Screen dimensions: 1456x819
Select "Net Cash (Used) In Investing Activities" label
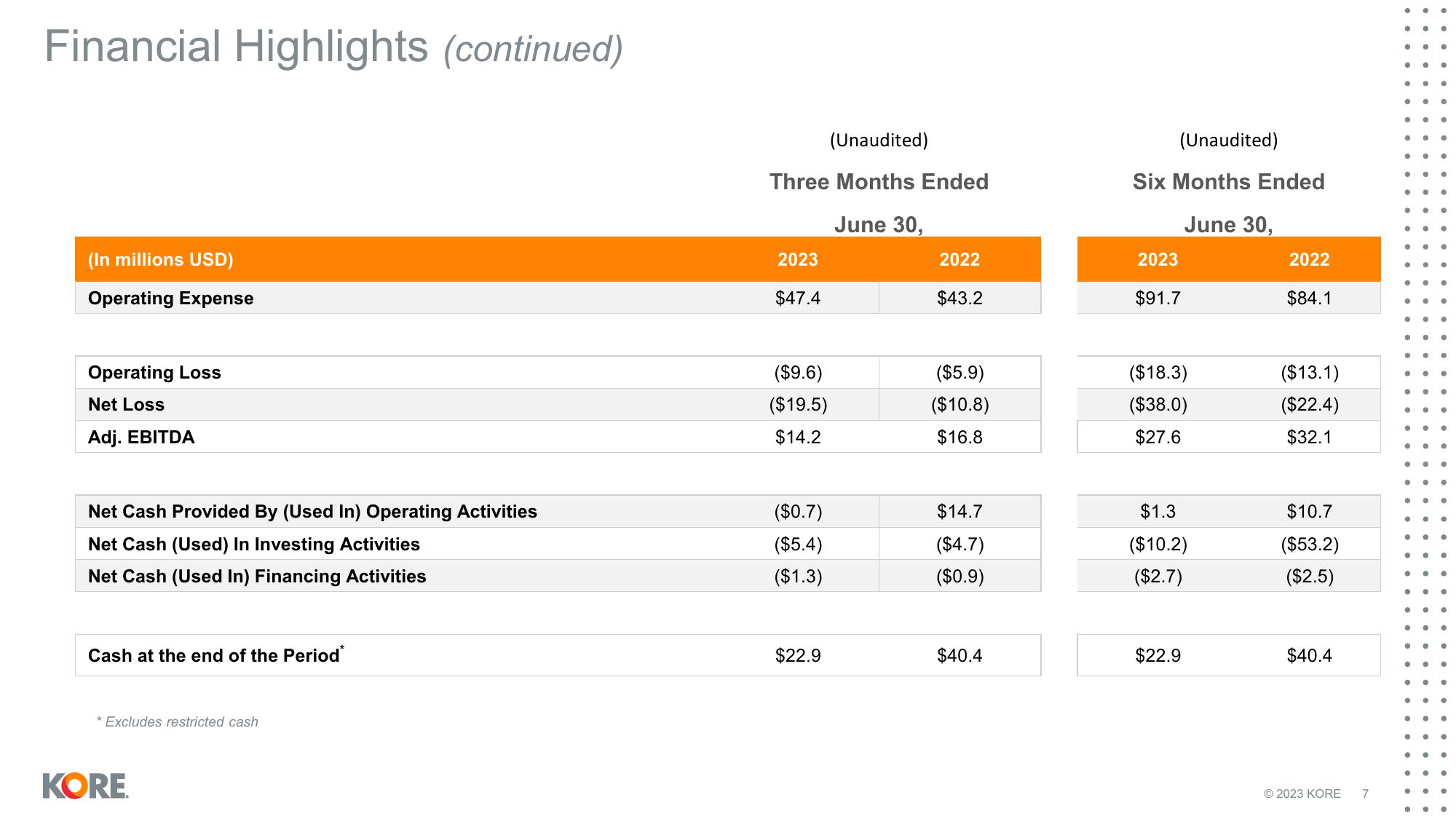pos(253,545)
